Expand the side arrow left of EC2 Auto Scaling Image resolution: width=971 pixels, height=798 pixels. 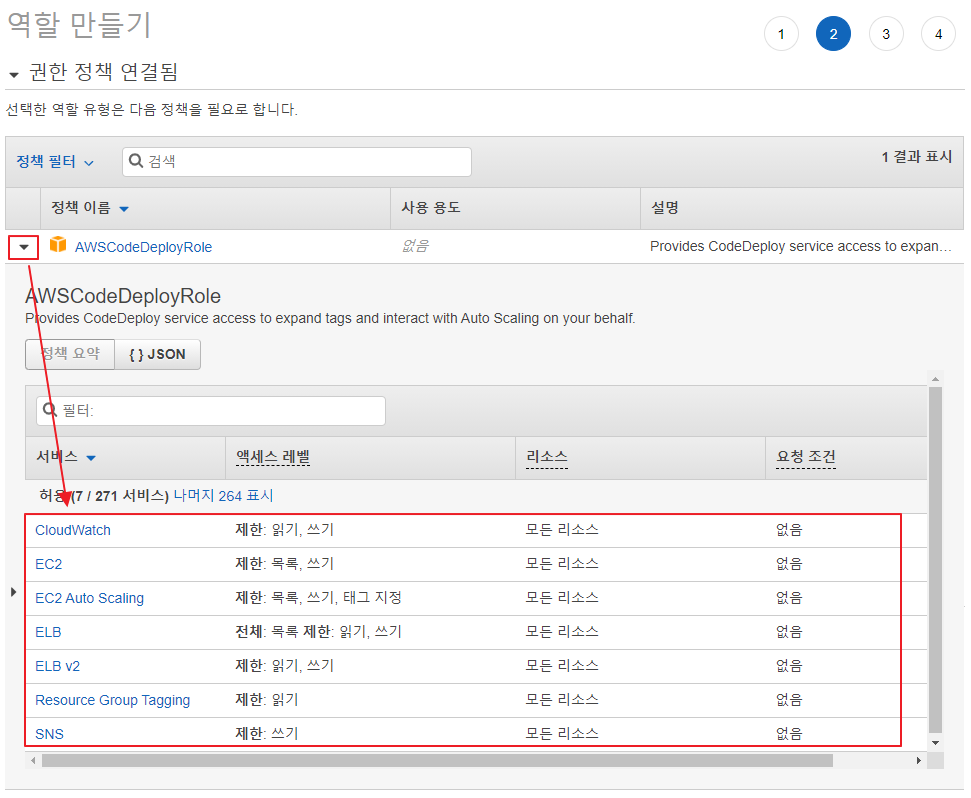click(14, 592)
